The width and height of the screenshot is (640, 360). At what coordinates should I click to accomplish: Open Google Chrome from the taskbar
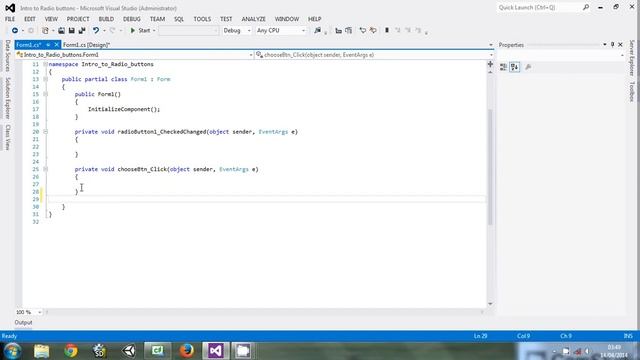[x=71, y=351]
